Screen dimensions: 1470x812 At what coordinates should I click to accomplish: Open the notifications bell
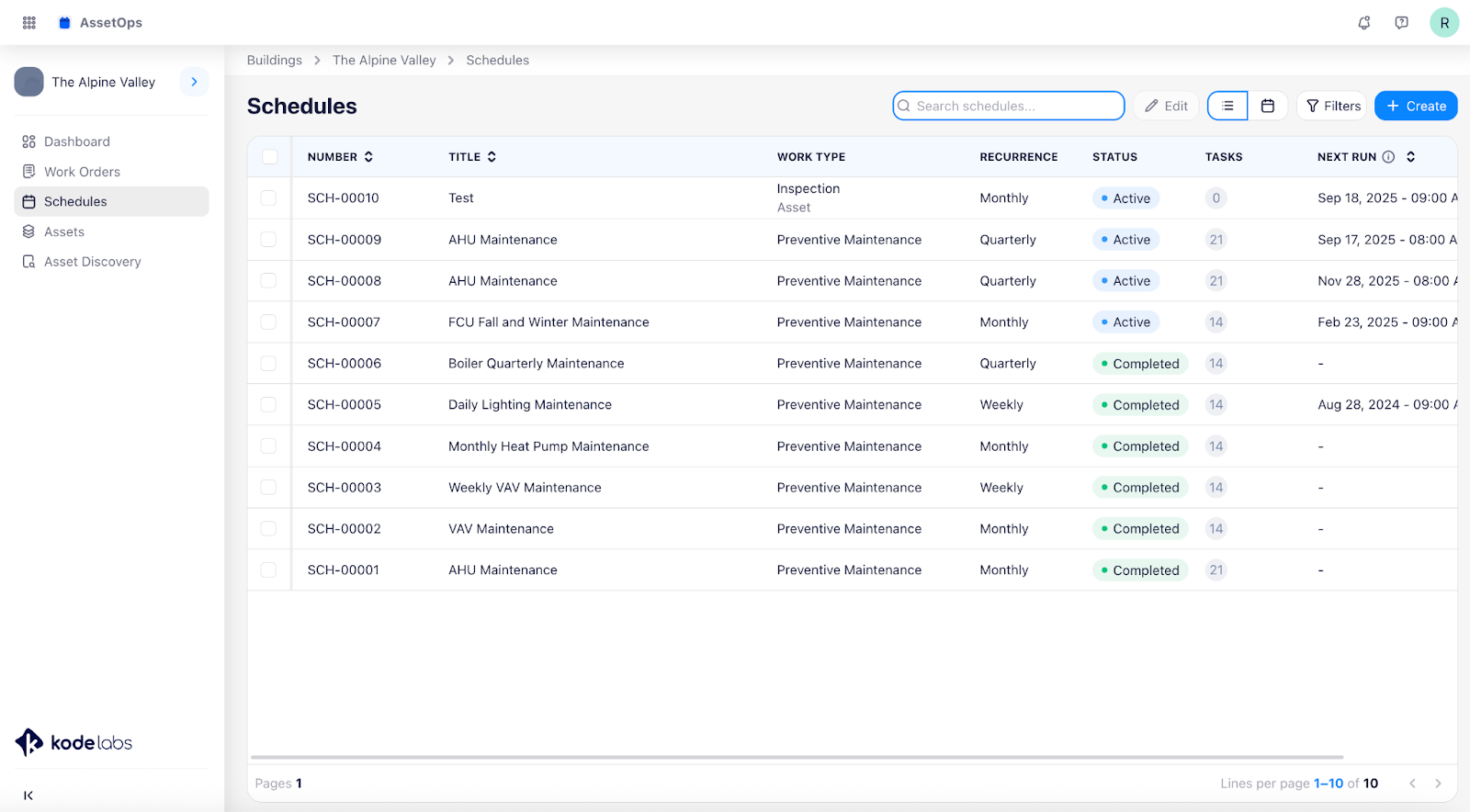coord(1364,23)
